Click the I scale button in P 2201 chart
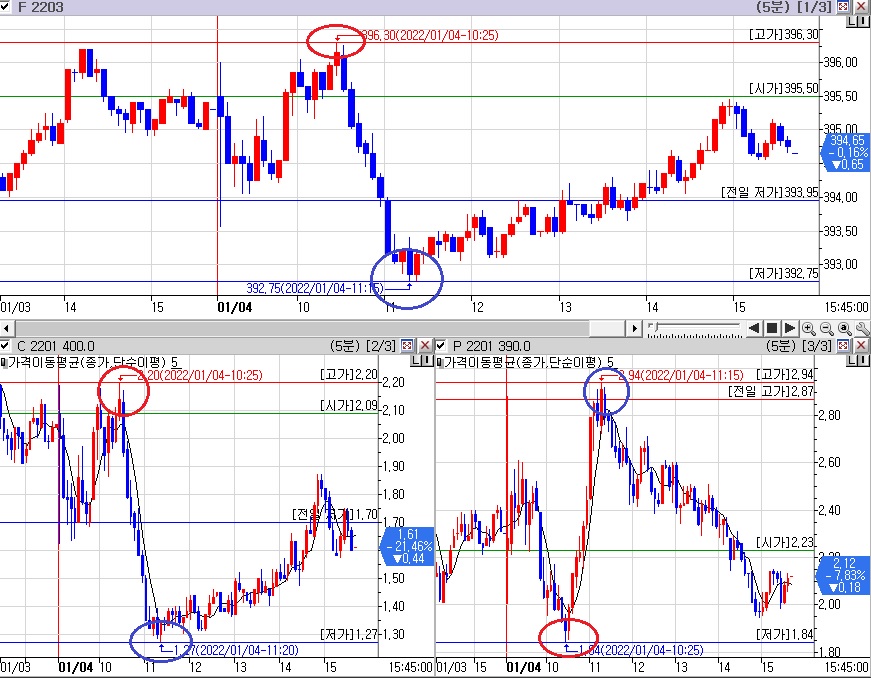871x678 pixels. (x=864, y=361)
